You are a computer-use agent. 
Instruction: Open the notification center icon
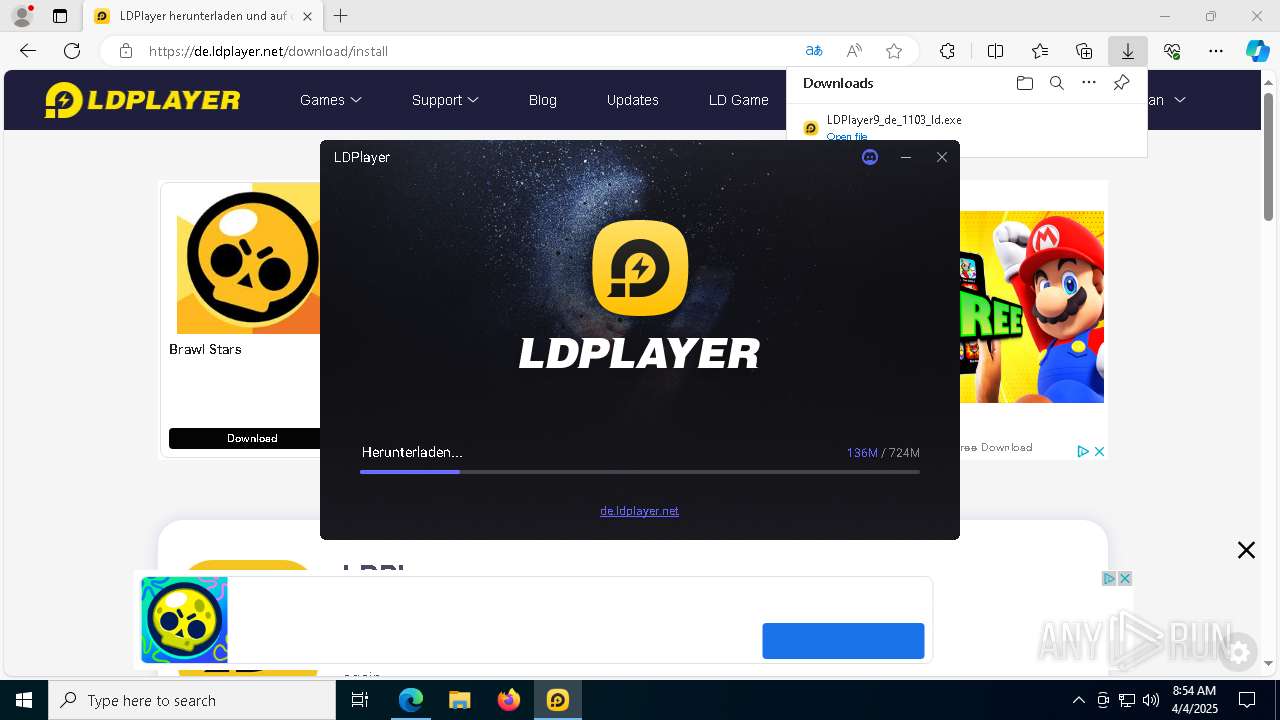pyautogui.click(x=1247, y=700)
